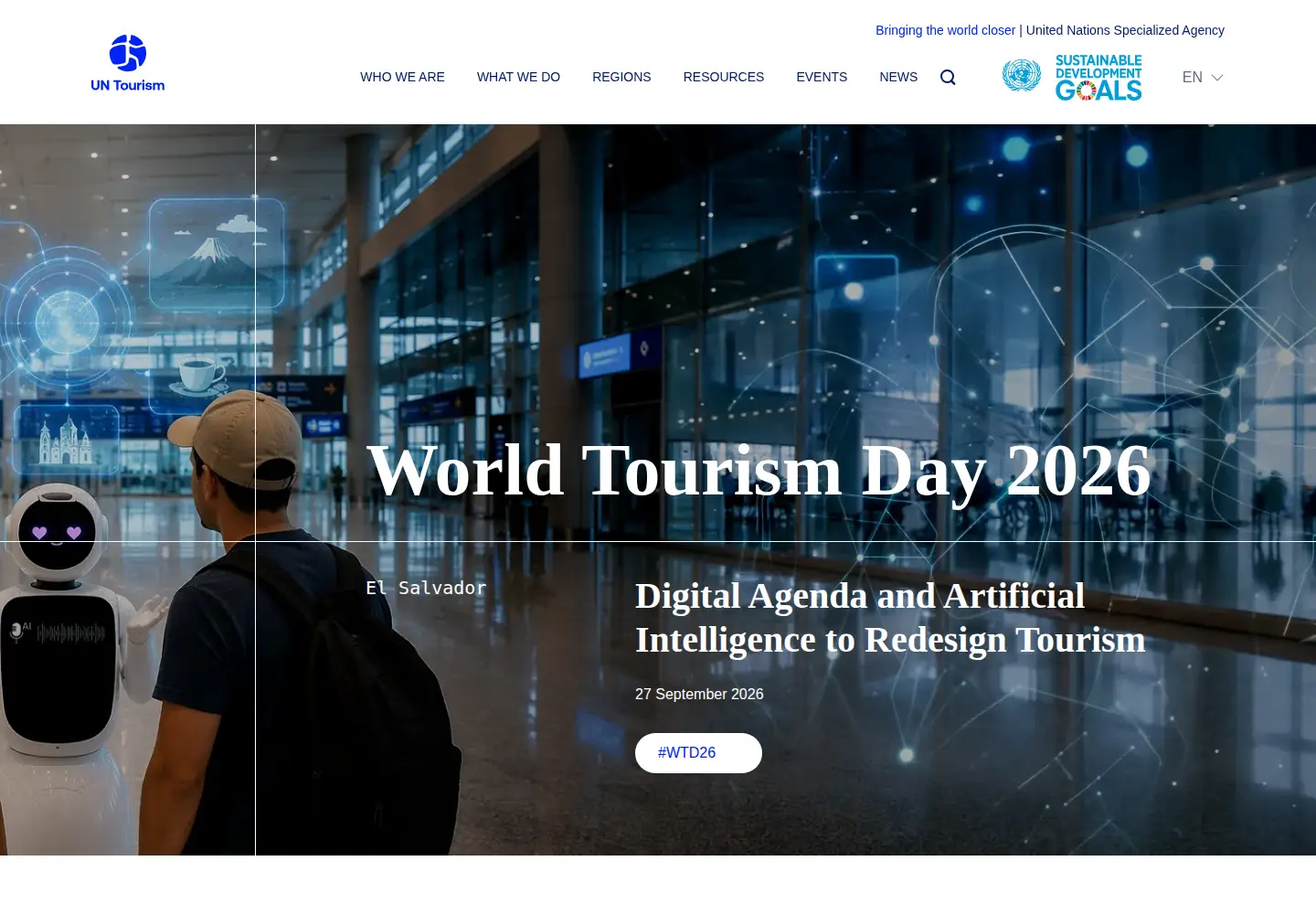This screenshot has height=914, width=1316.
Task: Open the Resources menu
Action: [724, 77]
